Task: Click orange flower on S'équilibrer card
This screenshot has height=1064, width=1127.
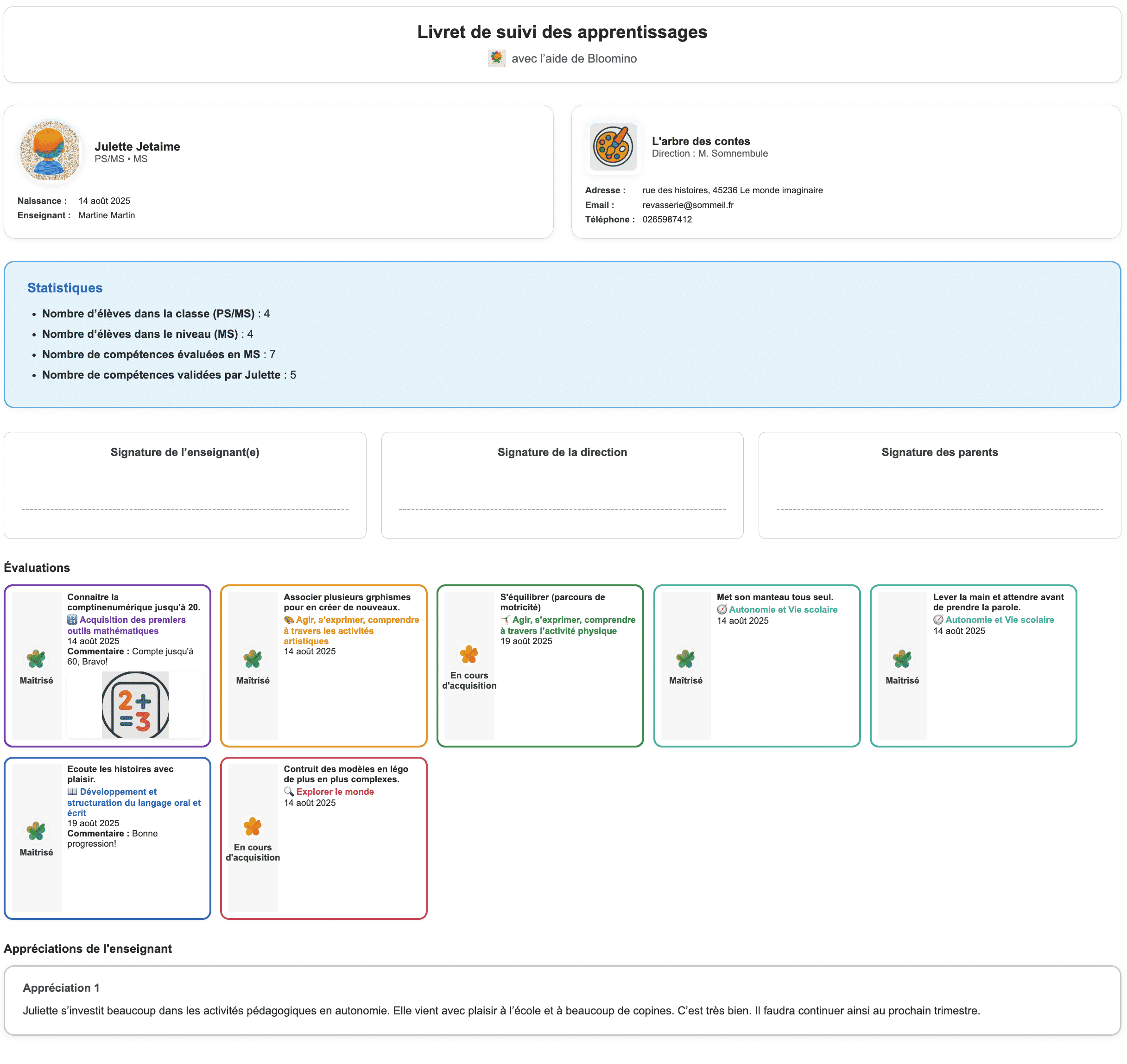Action: tap(469, 654)
